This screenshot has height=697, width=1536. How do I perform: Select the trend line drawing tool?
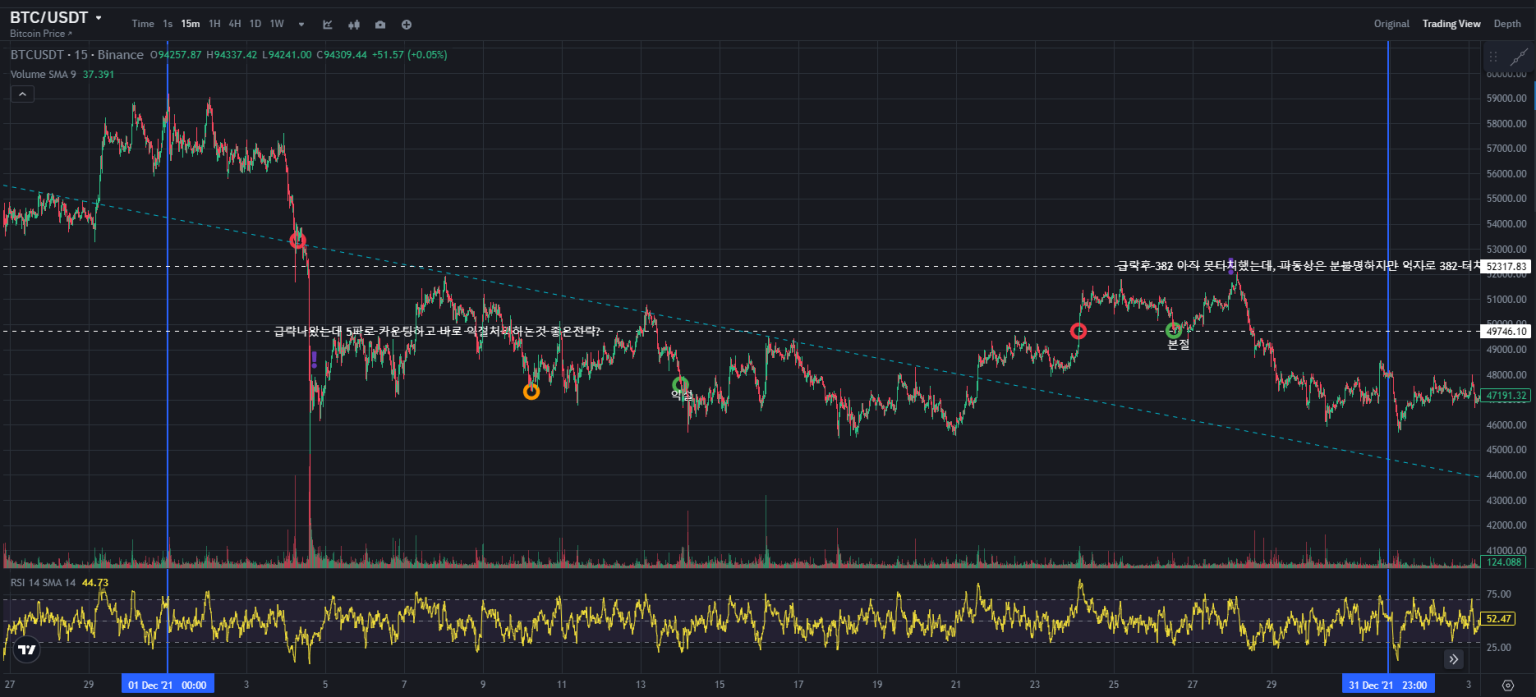[1518, 57]
